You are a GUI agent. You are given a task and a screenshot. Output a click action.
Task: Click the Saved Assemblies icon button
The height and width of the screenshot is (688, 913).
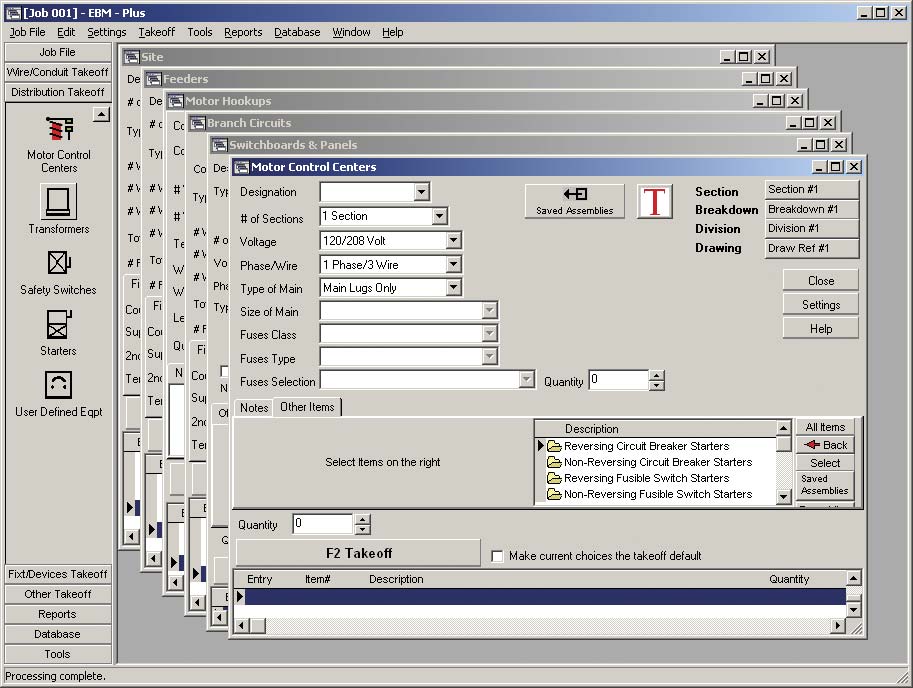point(575,200)
